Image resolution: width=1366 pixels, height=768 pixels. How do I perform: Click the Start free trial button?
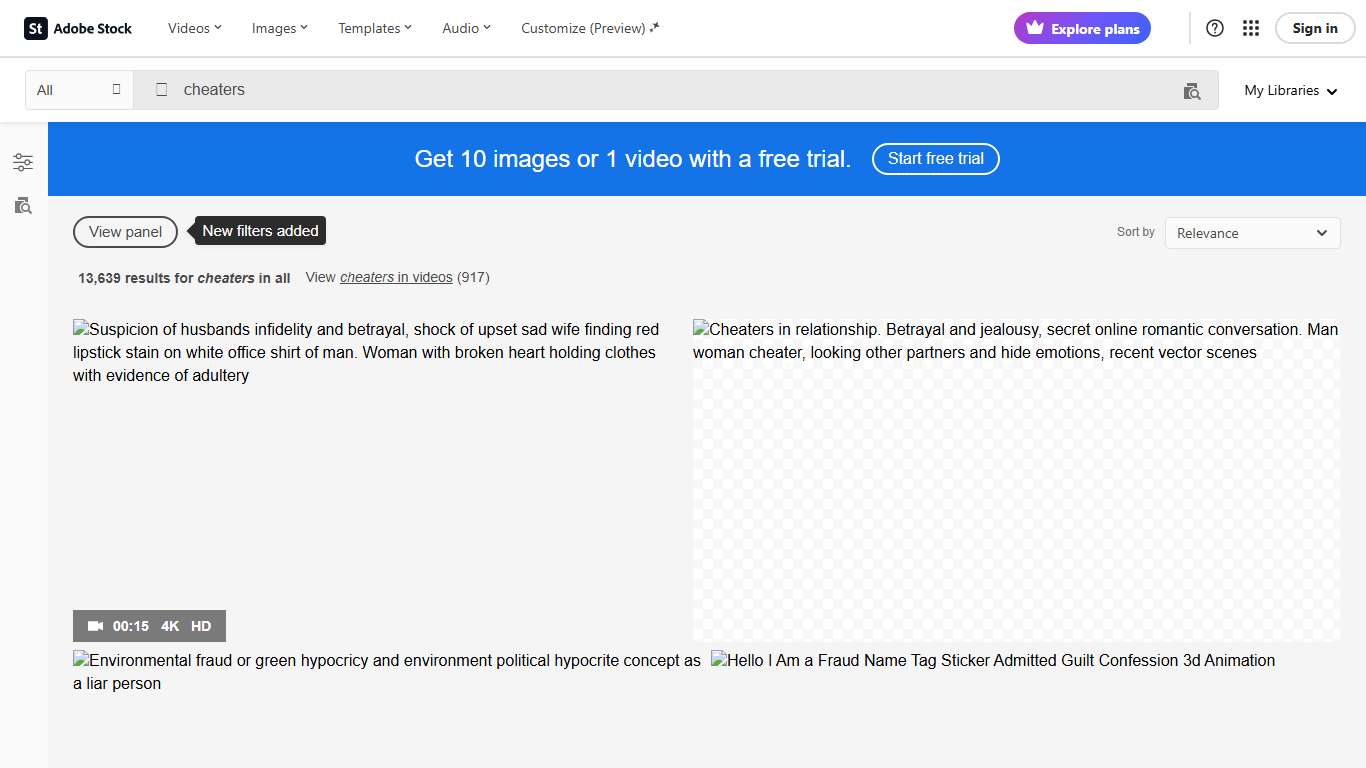(935, 158)
